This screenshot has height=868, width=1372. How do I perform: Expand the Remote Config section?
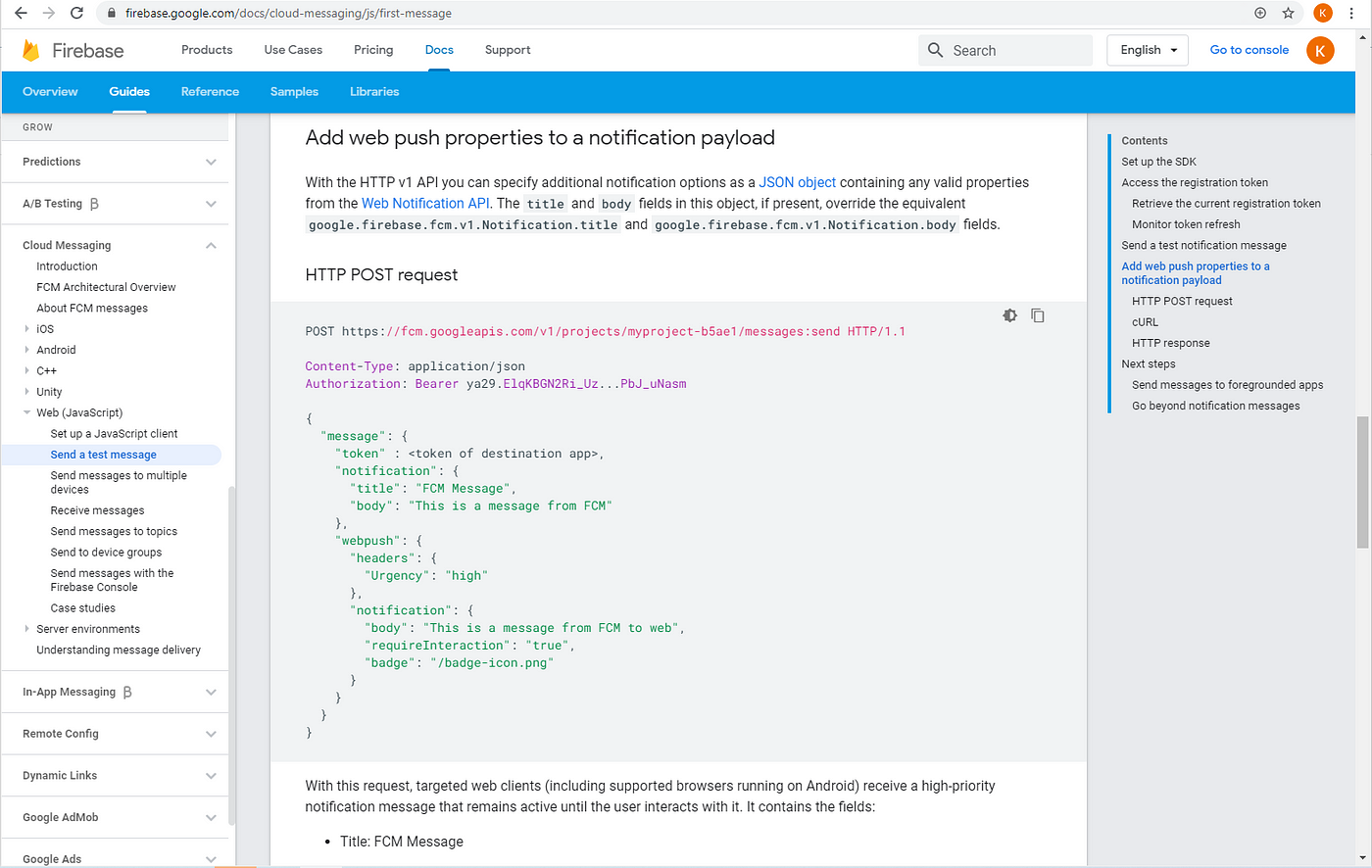point(211,734)
